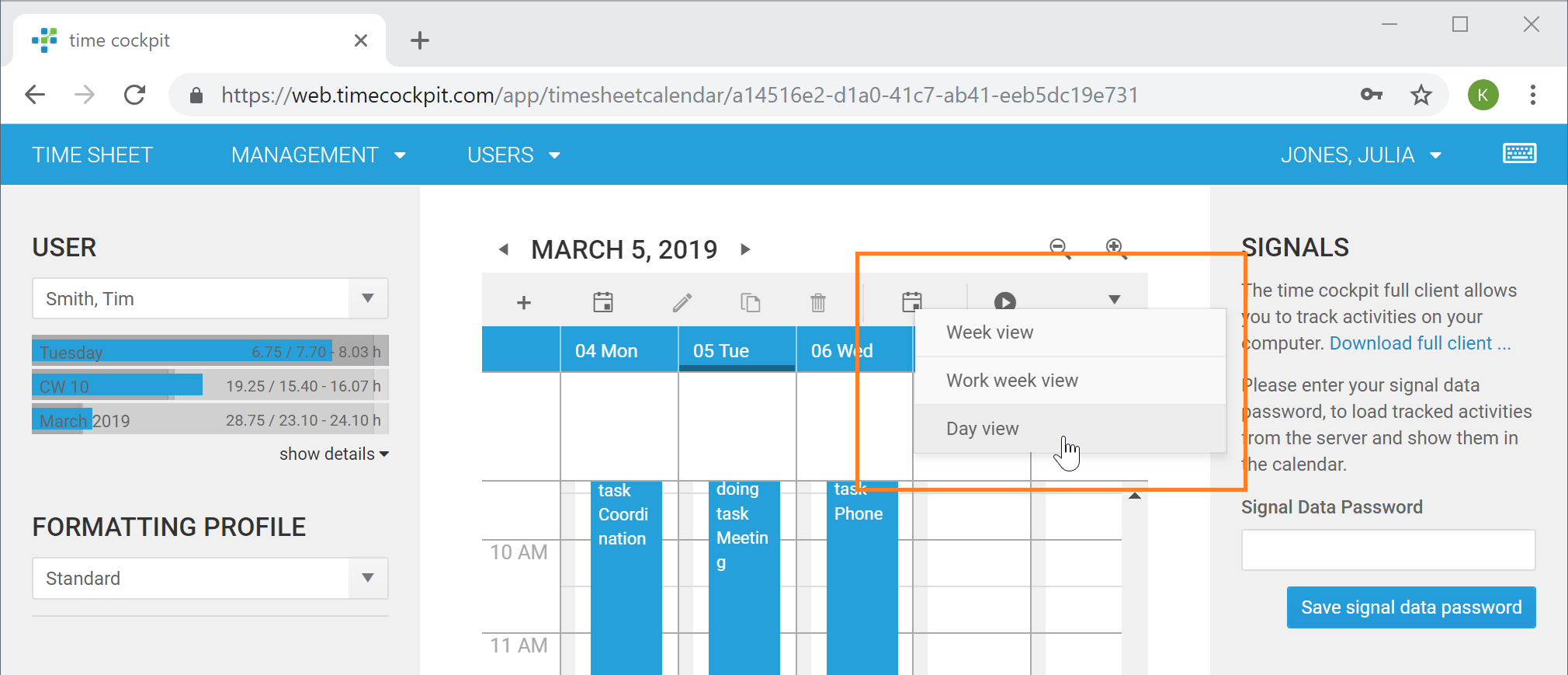The height and width of the screenshot is (675, 1568).
Task: Click the MARCH 5, 2019 date title
Action: [x=624, y=249]
